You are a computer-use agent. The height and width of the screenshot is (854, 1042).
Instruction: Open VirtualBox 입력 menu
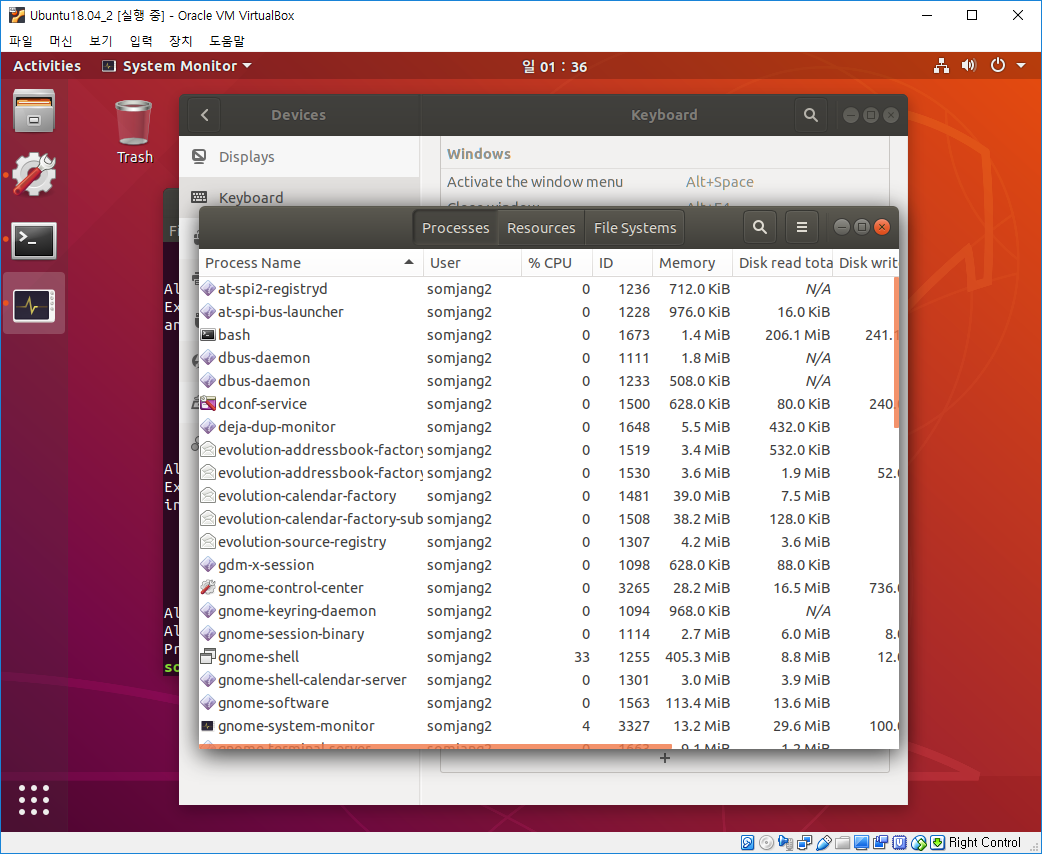[x=140, y=41]
